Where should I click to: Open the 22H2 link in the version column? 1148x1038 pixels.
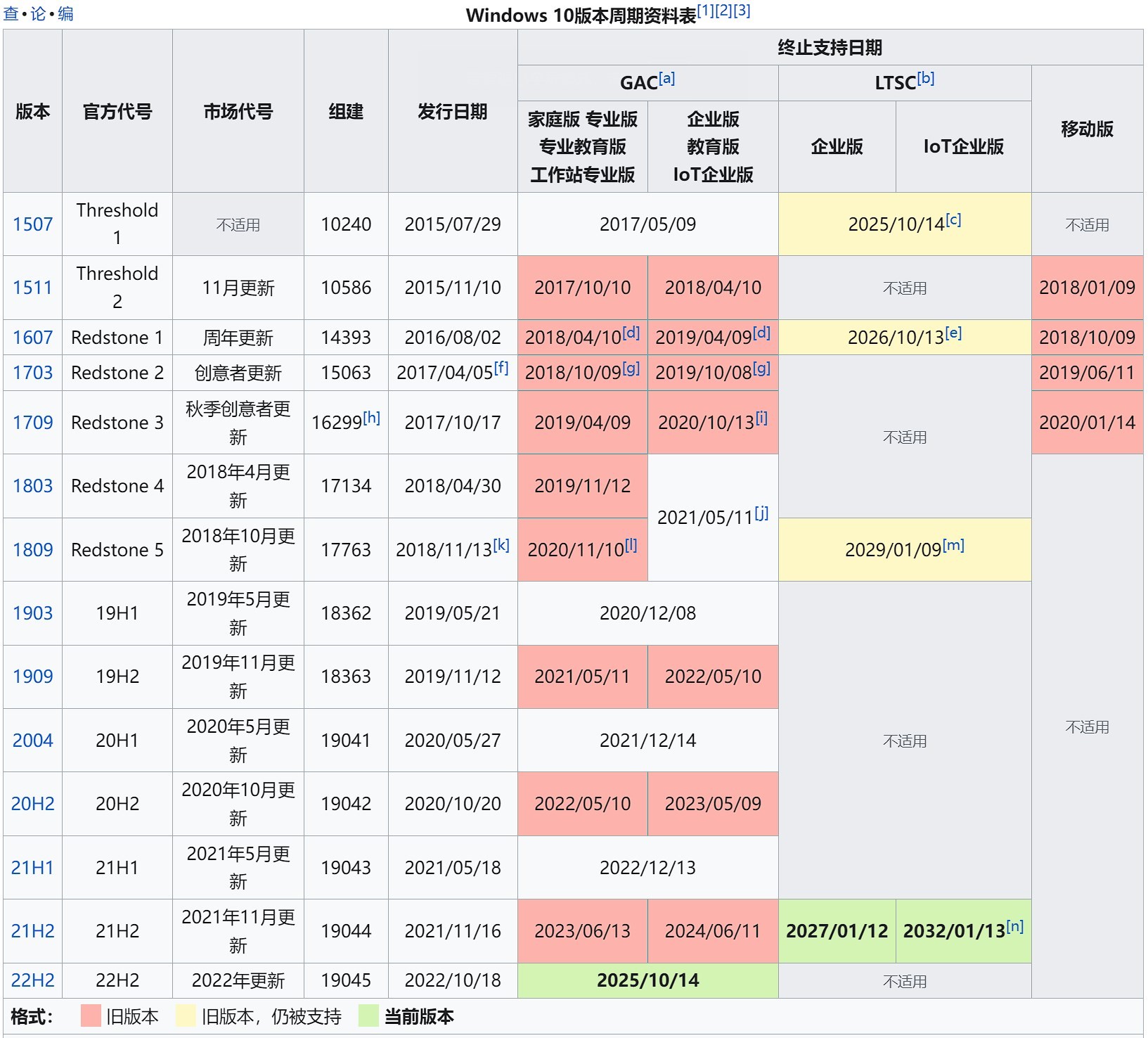coord(32,980)
